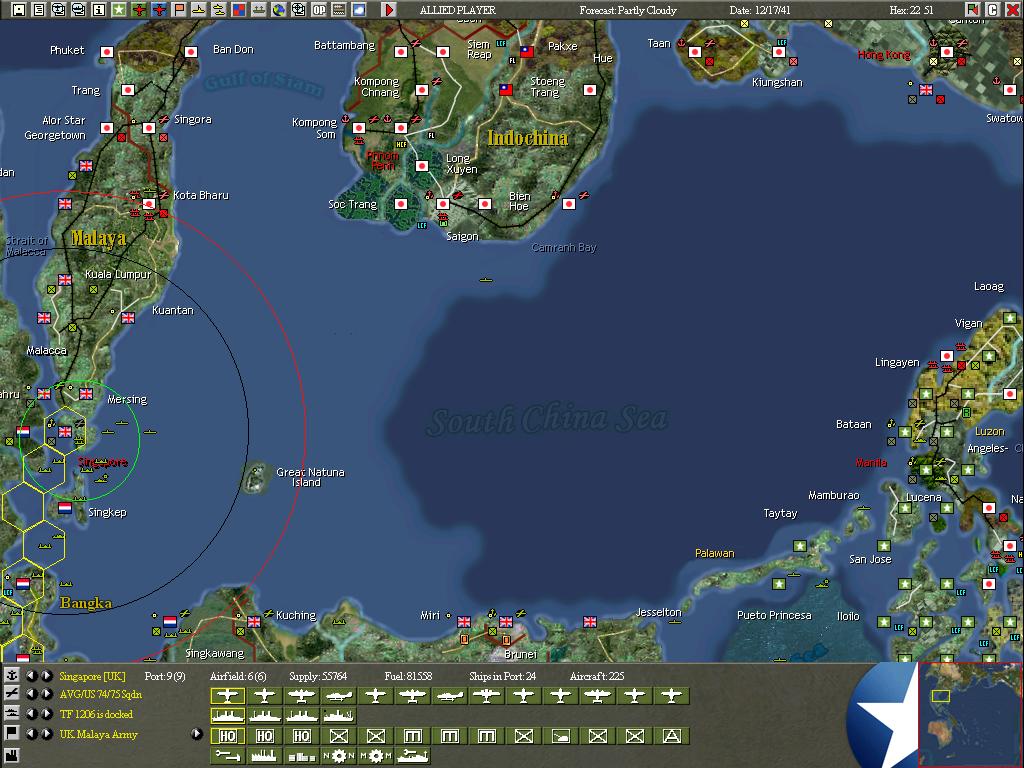Click the red and blue squares icon
Viewport: 1024px width, 768px height.
coord(238,10)
